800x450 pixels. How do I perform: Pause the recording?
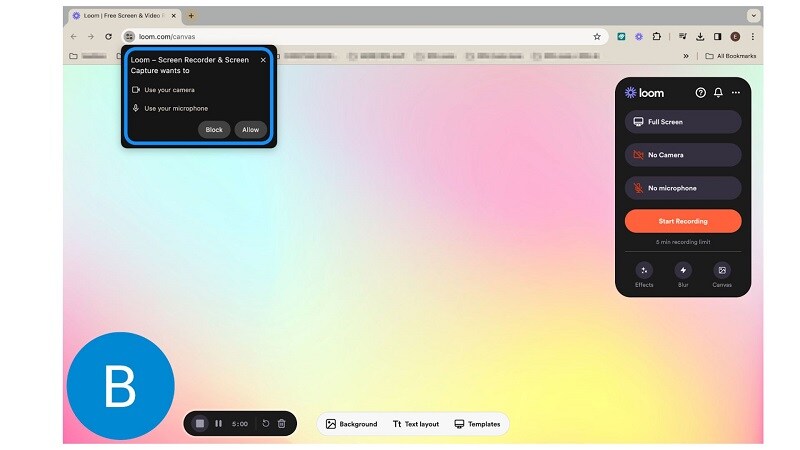(x=218, y=423)
